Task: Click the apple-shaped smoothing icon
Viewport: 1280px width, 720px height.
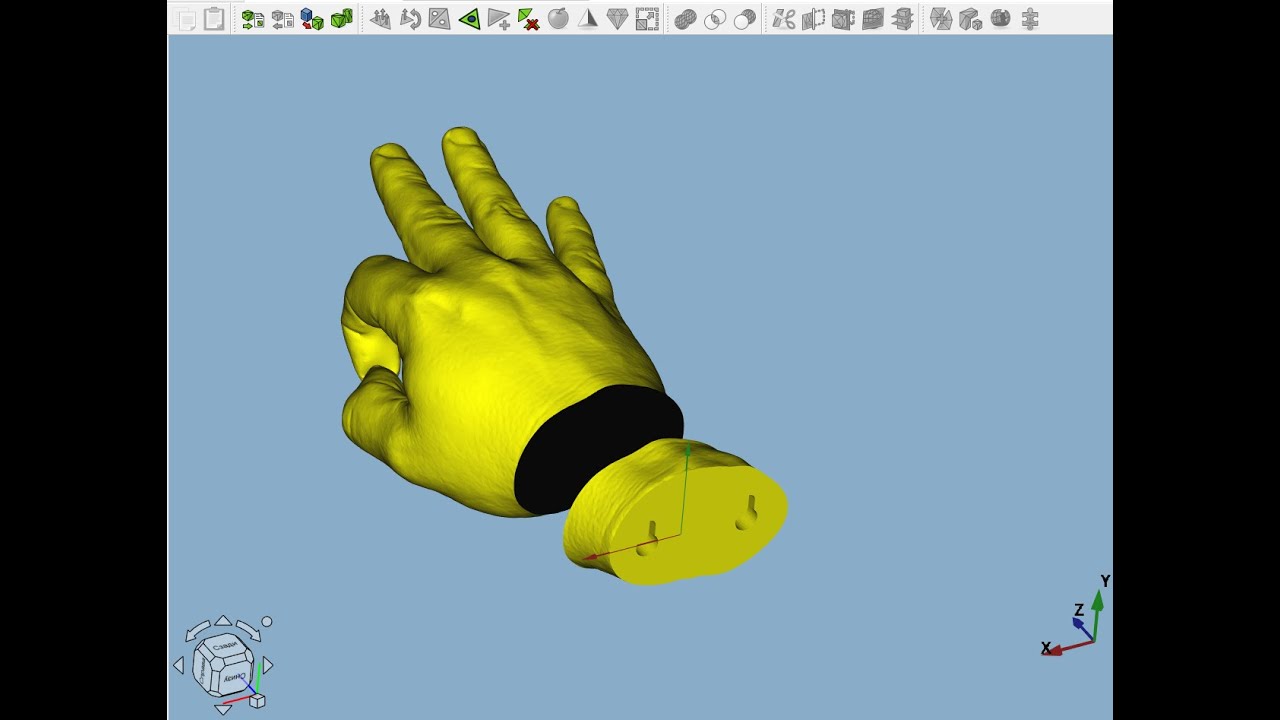Action: point(558,19)
